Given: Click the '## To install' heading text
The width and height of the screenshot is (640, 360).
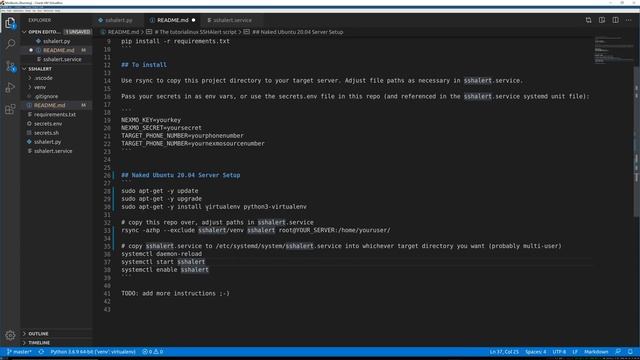Looking at the screenshot, I should (144, 65).
